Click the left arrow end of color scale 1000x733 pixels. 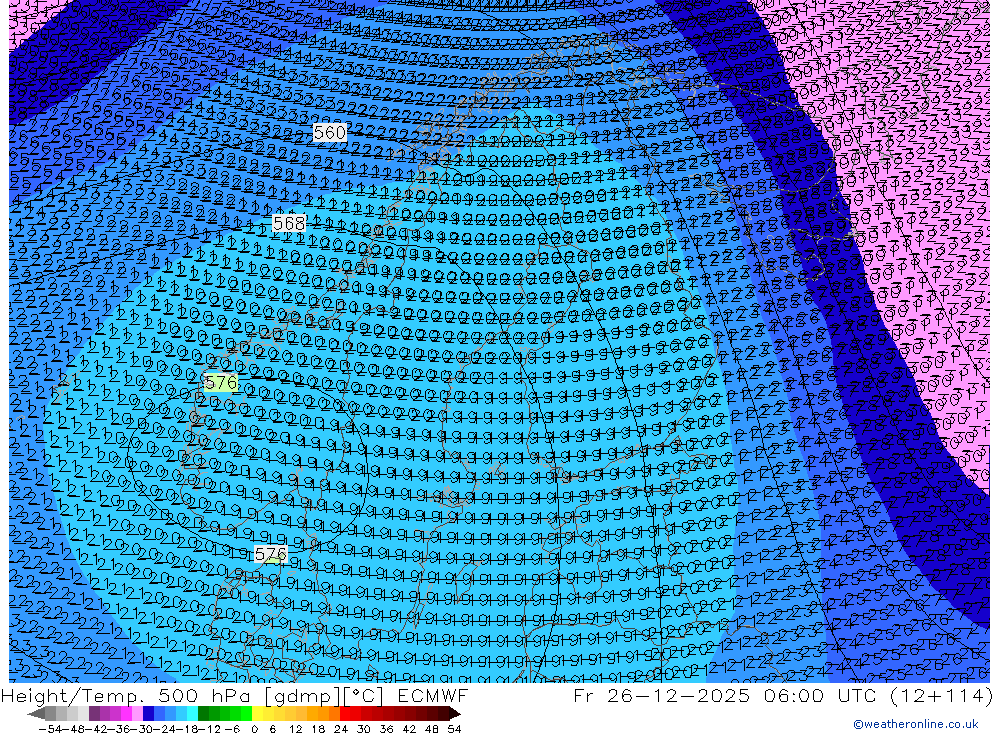point(36,713)
